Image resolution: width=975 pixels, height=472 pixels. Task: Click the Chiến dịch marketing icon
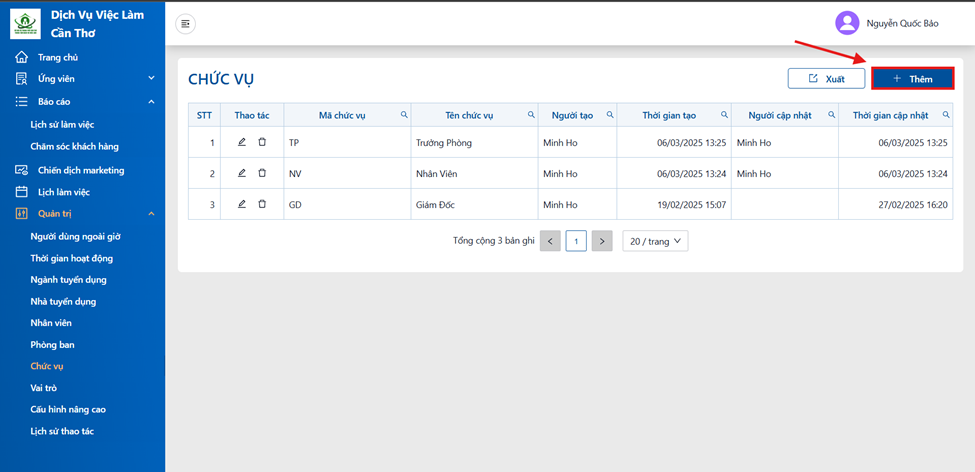pyautogui.click(x=21, y=170)
